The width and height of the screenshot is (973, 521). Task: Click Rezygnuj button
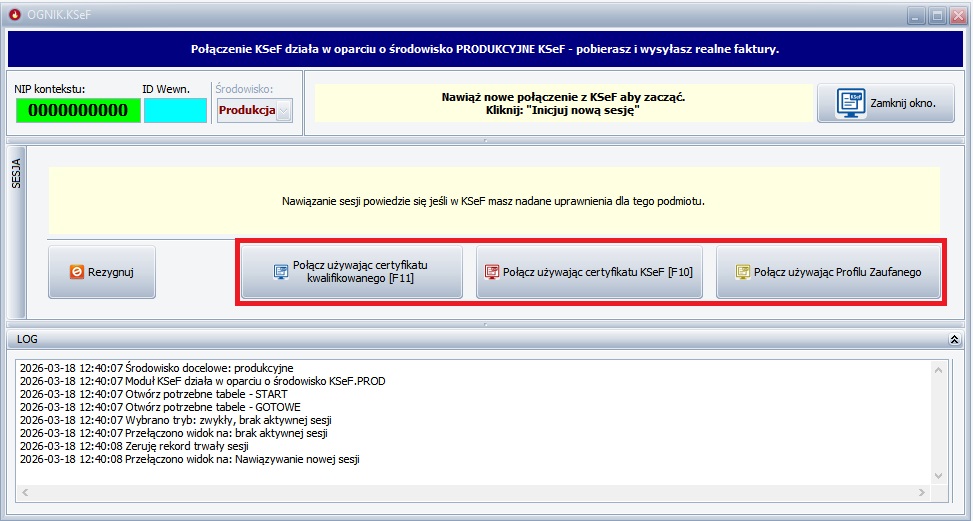(102, 272)
